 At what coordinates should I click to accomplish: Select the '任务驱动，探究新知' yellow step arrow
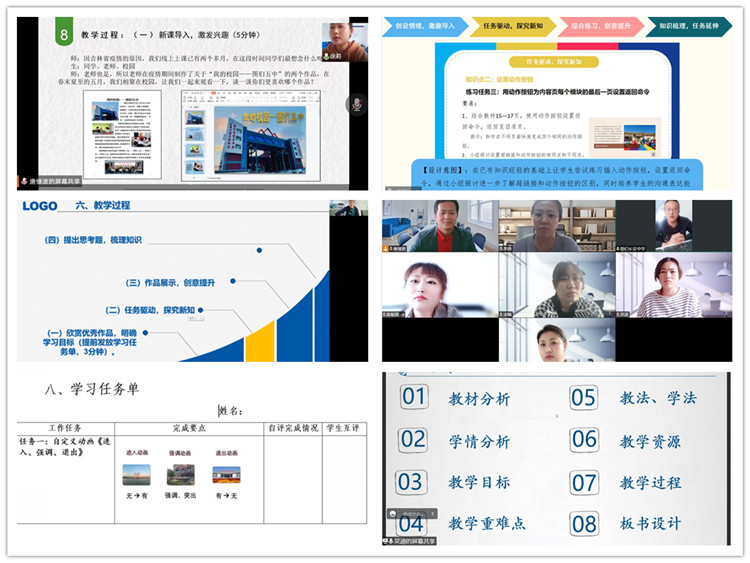point(513,26)
